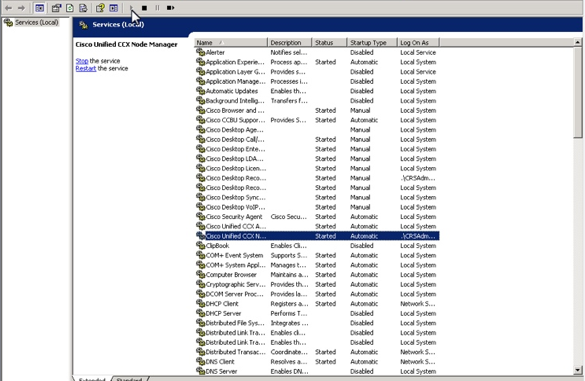
Task: Sort by the Status column header
Action: coord(329,43)
